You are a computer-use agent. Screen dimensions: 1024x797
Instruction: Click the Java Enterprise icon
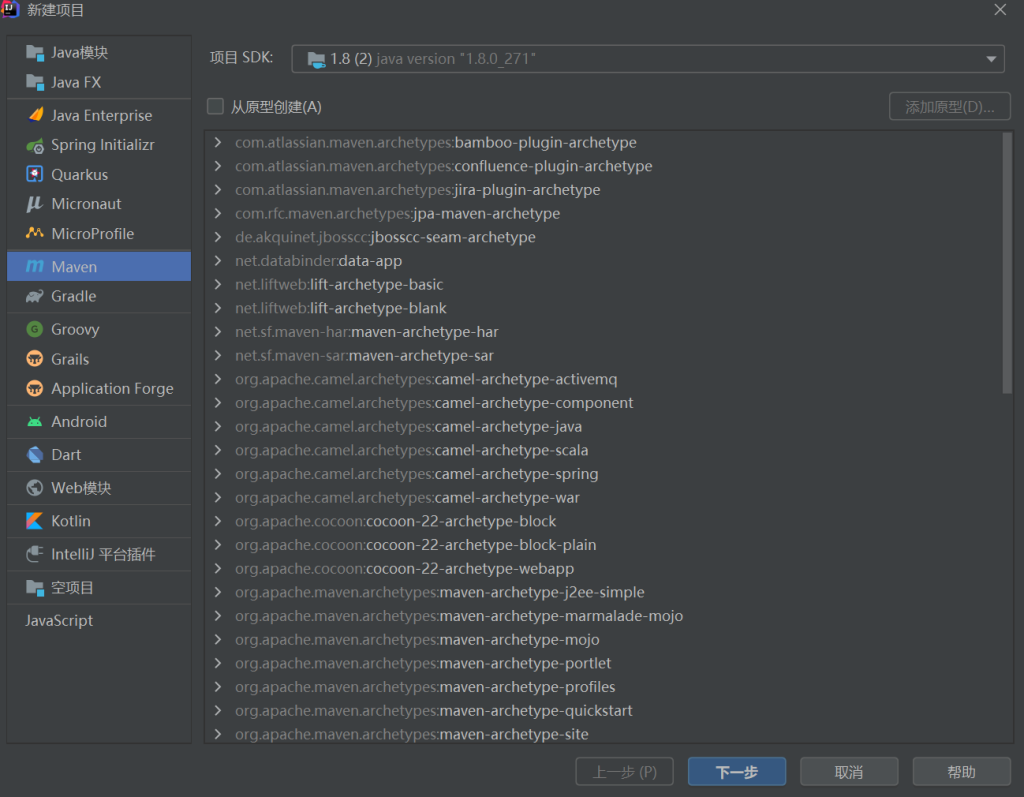click(x=35, y=116)
